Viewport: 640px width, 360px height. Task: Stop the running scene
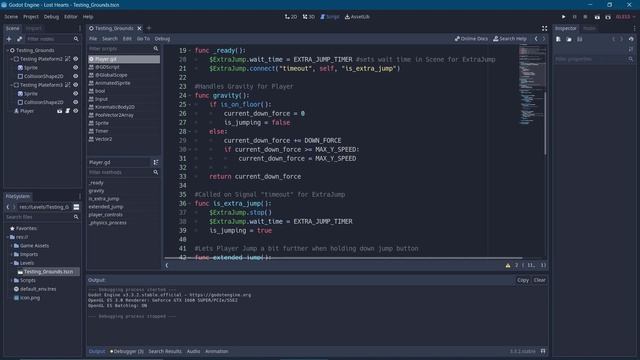pos(585,17)
